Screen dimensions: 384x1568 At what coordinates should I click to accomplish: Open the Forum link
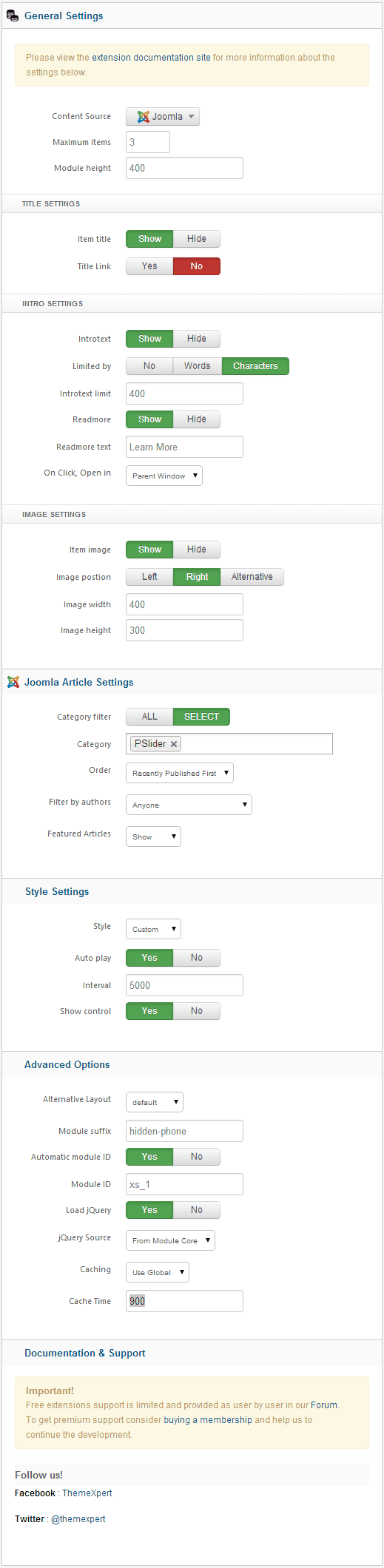tap(324, 1405)
